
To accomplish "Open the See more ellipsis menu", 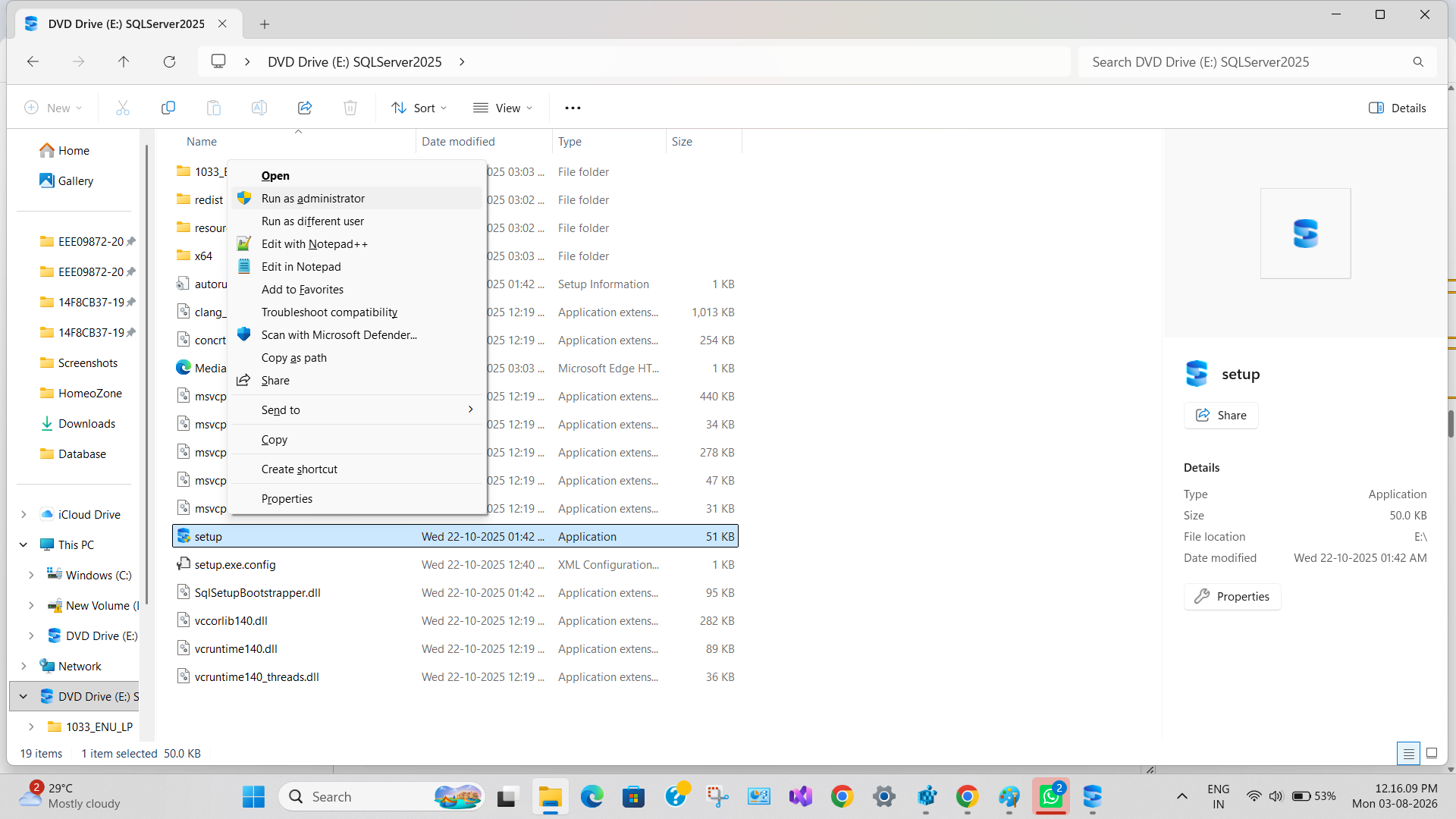I will coord(573,108).
